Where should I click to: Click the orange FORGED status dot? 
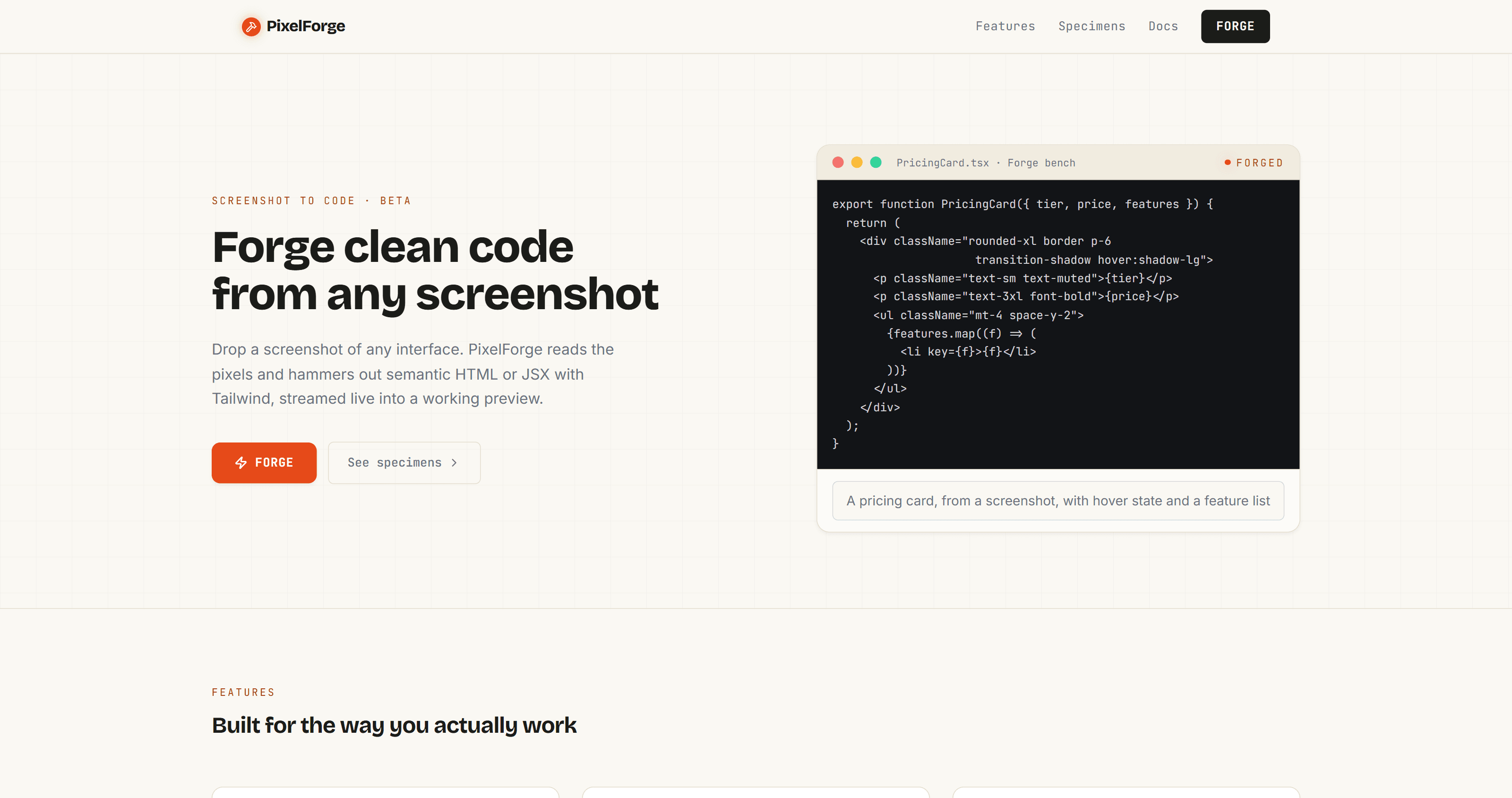pyautogui.click(x=1228, y=163)
